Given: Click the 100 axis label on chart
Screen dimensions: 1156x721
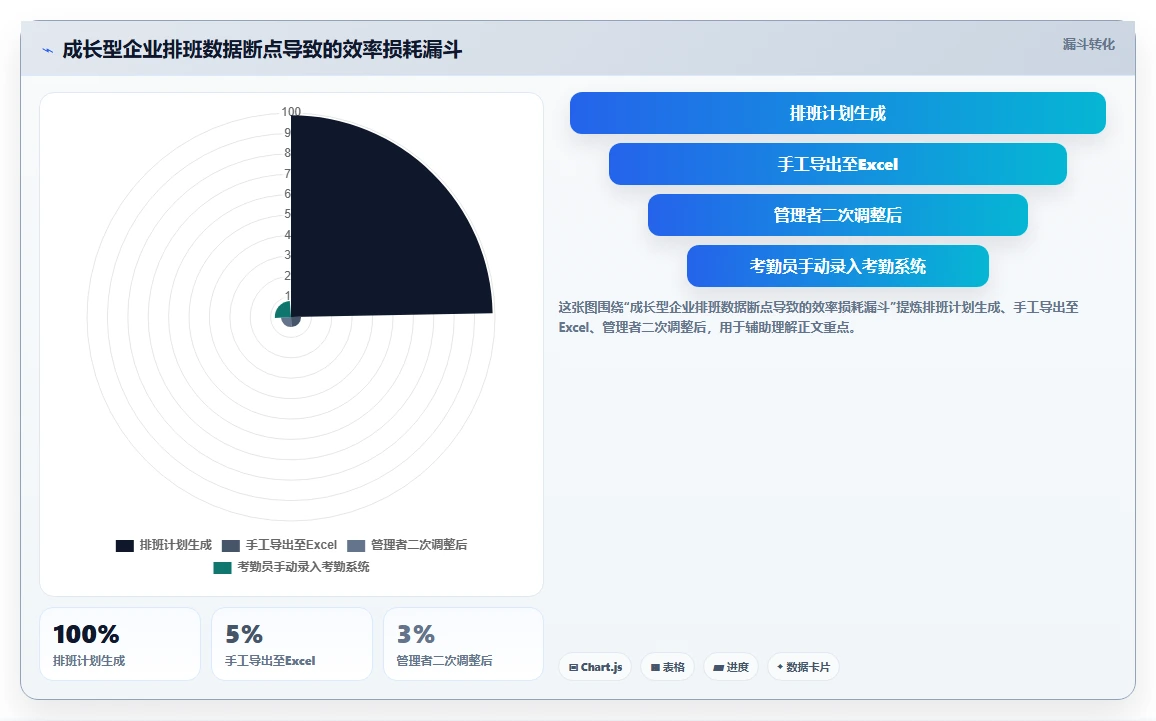Looking at the screenshot, I should [291, 112].
